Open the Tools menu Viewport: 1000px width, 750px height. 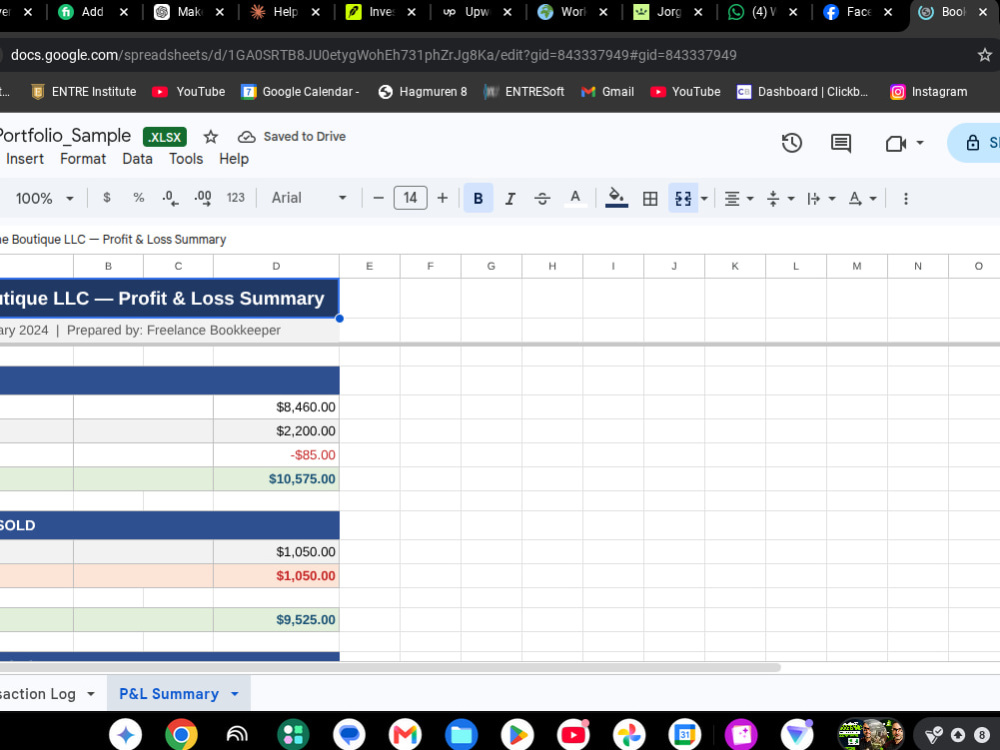(x=186, y=159)
